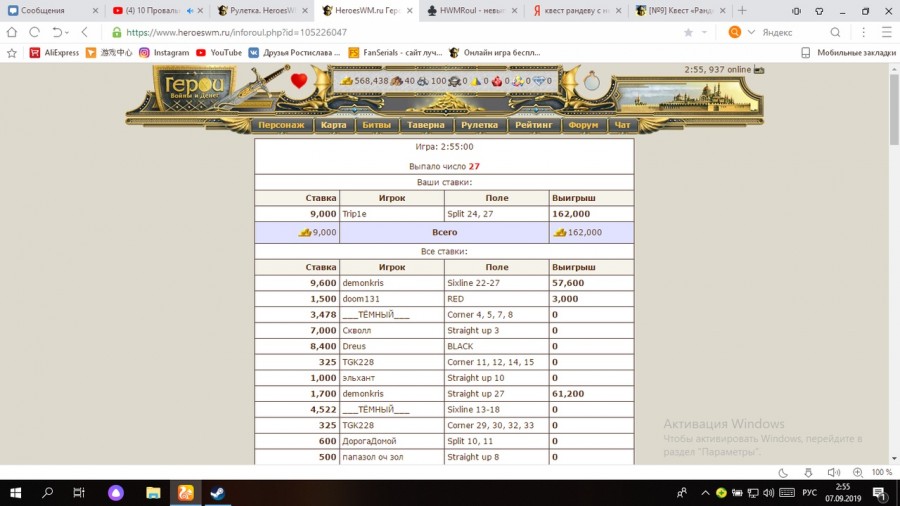Toggle browser night mode moon icon

point(783,472)
